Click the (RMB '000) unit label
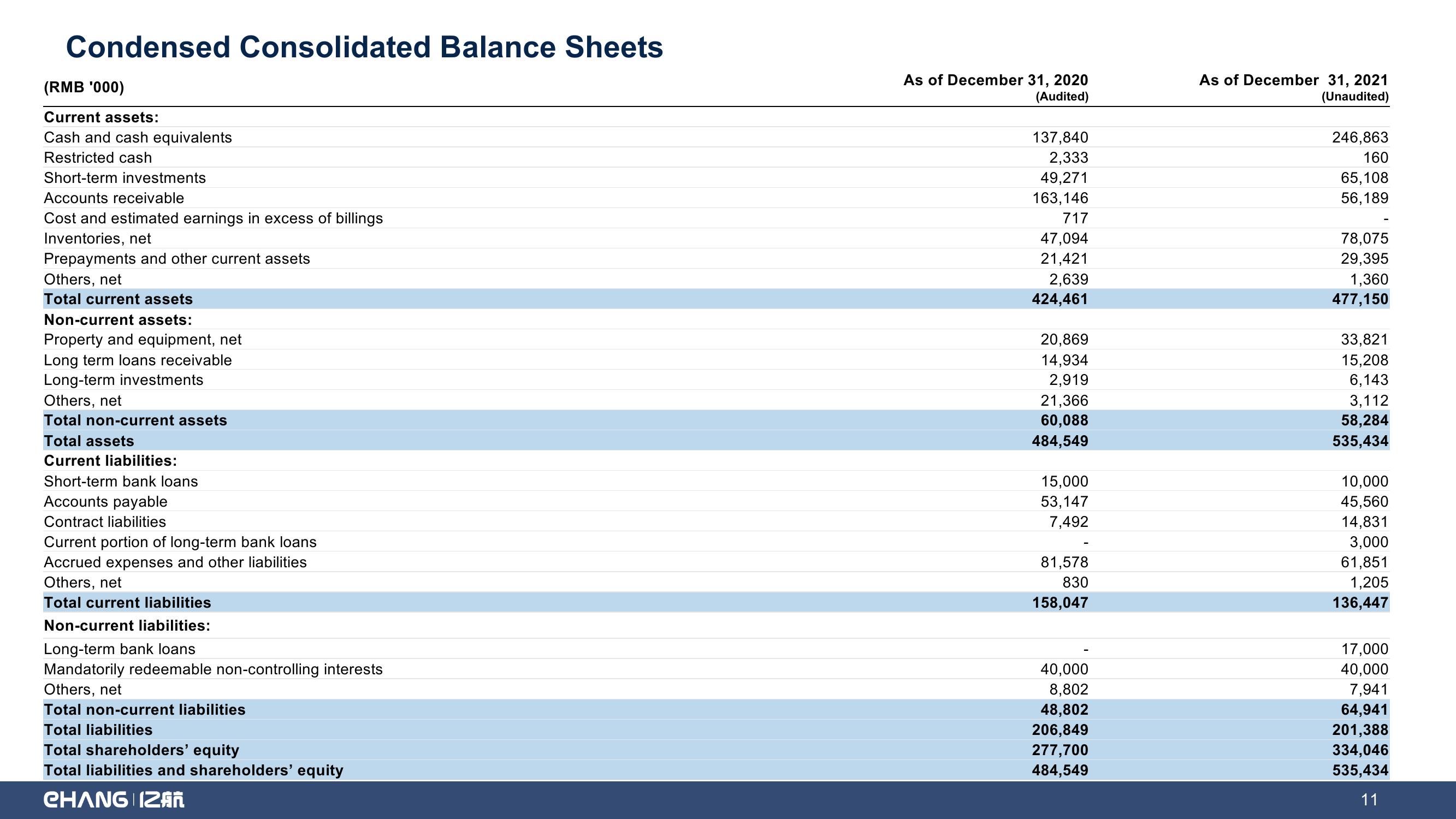This screenshot has height=819, width=1456. coord(84,87)
